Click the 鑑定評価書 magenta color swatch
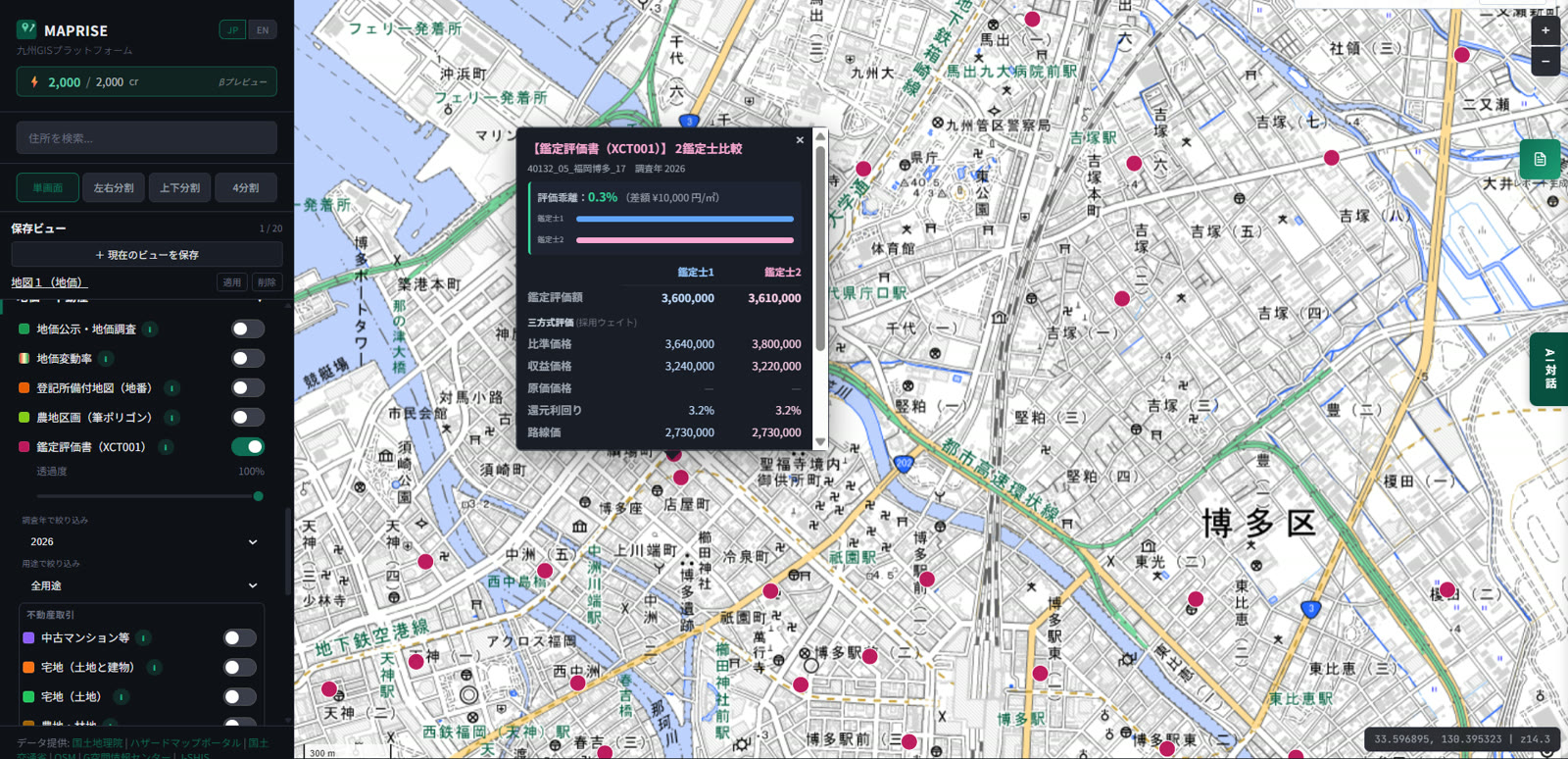Viewport: 1568px width, 759px height. pos(24,447)
